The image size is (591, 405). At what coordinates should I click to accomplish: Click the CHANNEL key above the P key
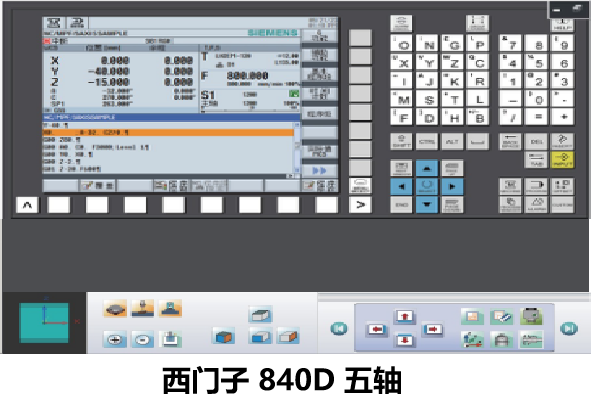click(478, 23)
